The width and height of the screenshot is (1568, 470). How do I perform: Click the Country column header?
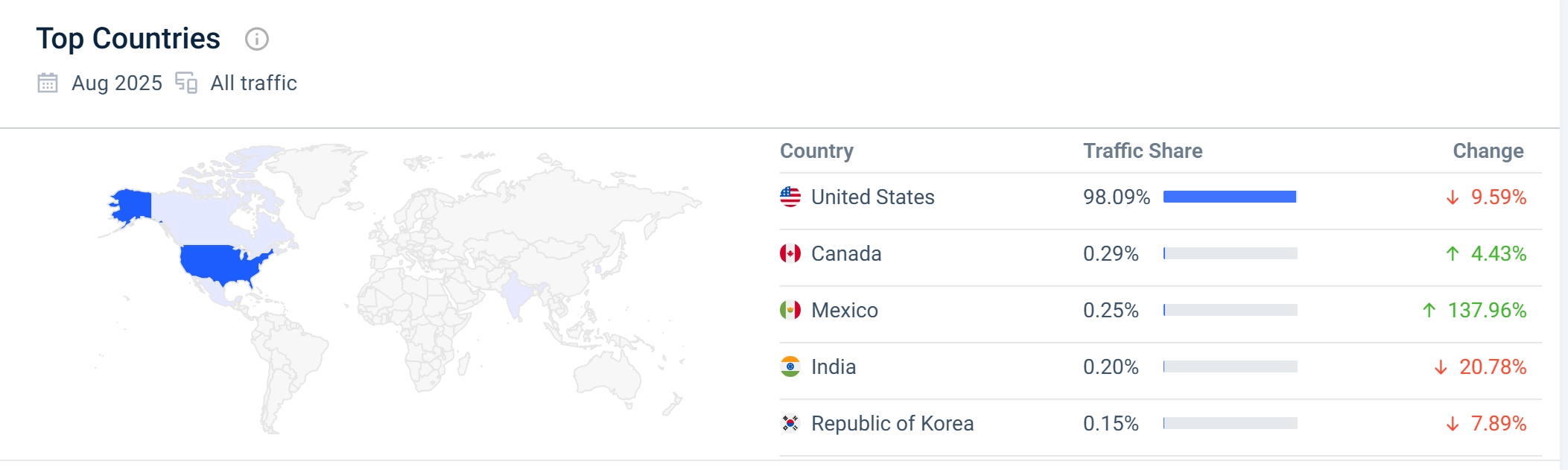coord(816,150)
